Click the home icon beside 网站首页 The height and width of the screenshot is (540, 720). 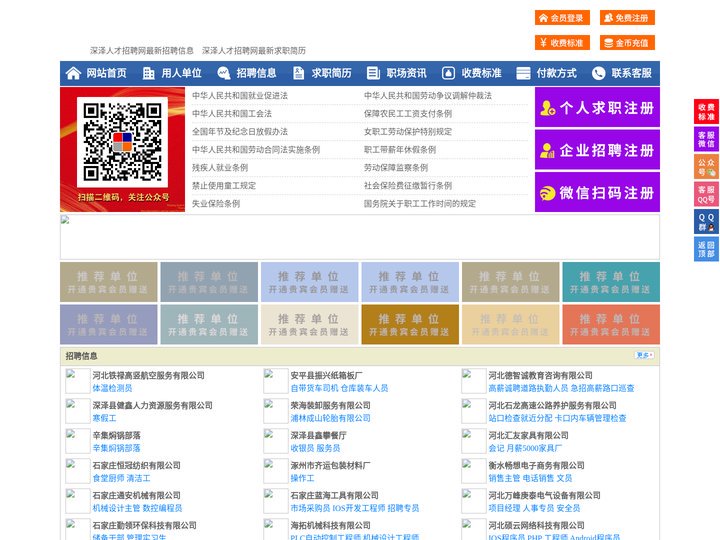tap(73, 73)
